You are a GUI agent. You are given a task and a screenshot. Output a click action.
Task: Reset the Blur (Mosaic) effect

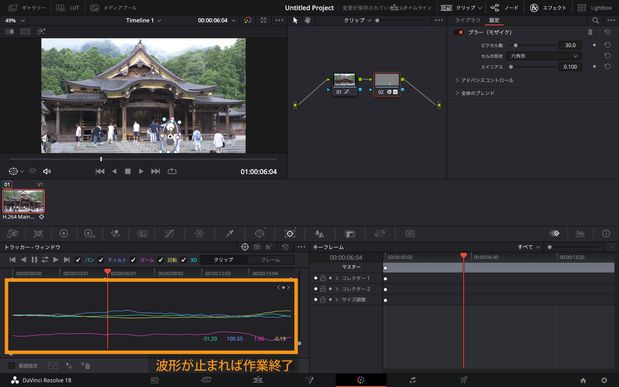click(607, 32)
